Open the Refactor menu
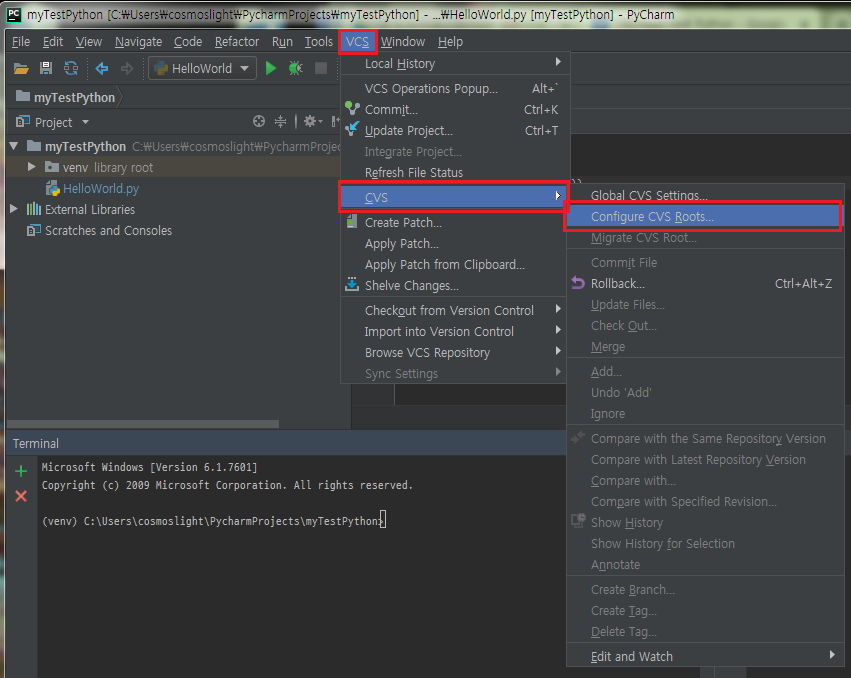The image size is (851, 678). (237, 42)
